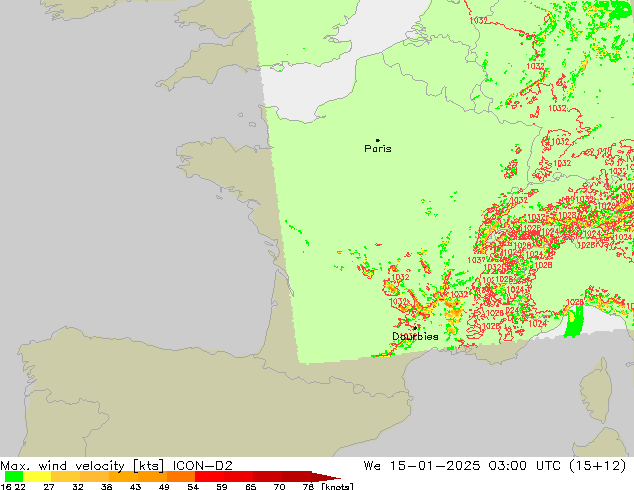The width and height of the screenshot is (634, 490).
Task: Select the Dourbies location dot marker
Action: 415,328
